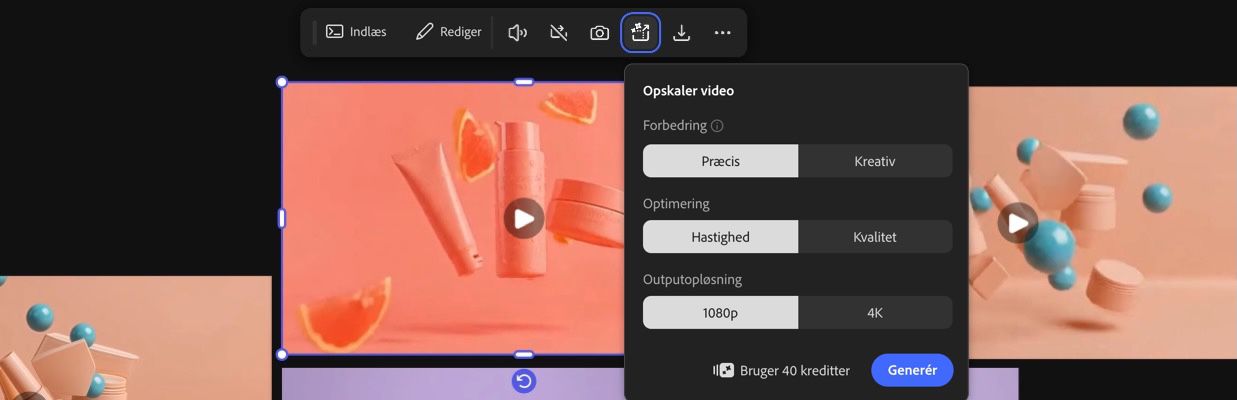Toggle the upscale video icon

(640, 33)
